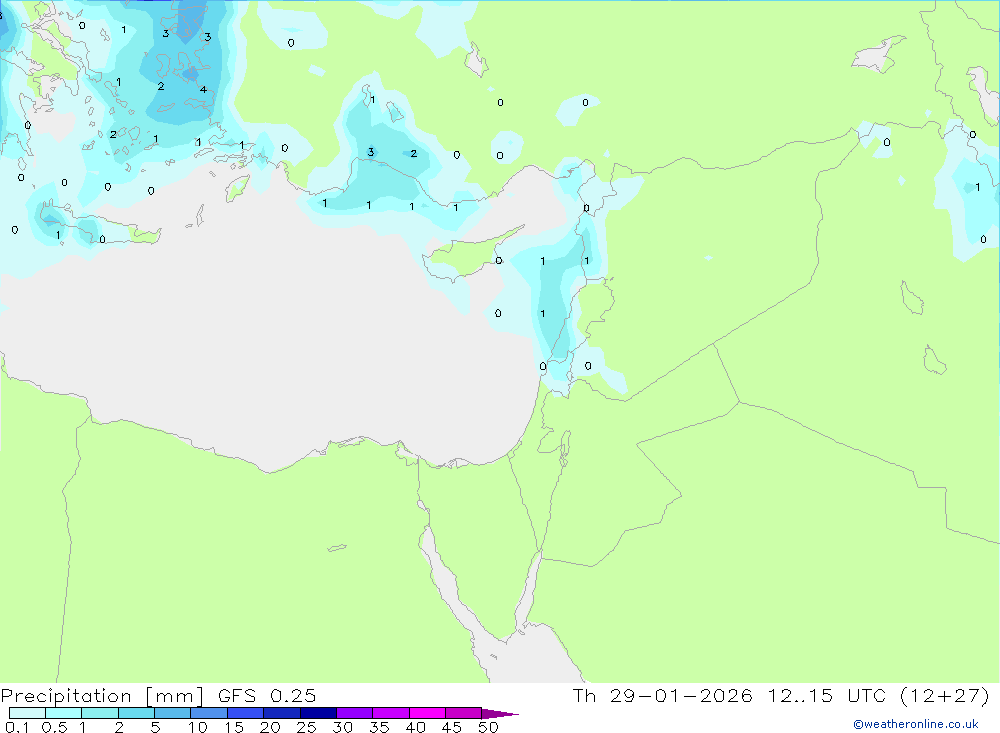Click the legend label "35"

[x=379, y=727]
